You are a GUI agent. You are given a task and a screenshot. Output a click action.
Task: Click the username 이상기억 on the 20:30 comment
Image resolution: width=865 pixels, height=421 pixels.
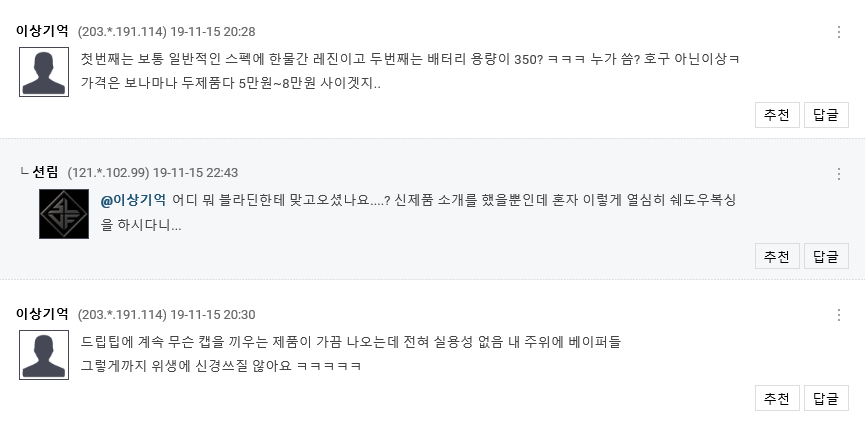pos(42,314)
